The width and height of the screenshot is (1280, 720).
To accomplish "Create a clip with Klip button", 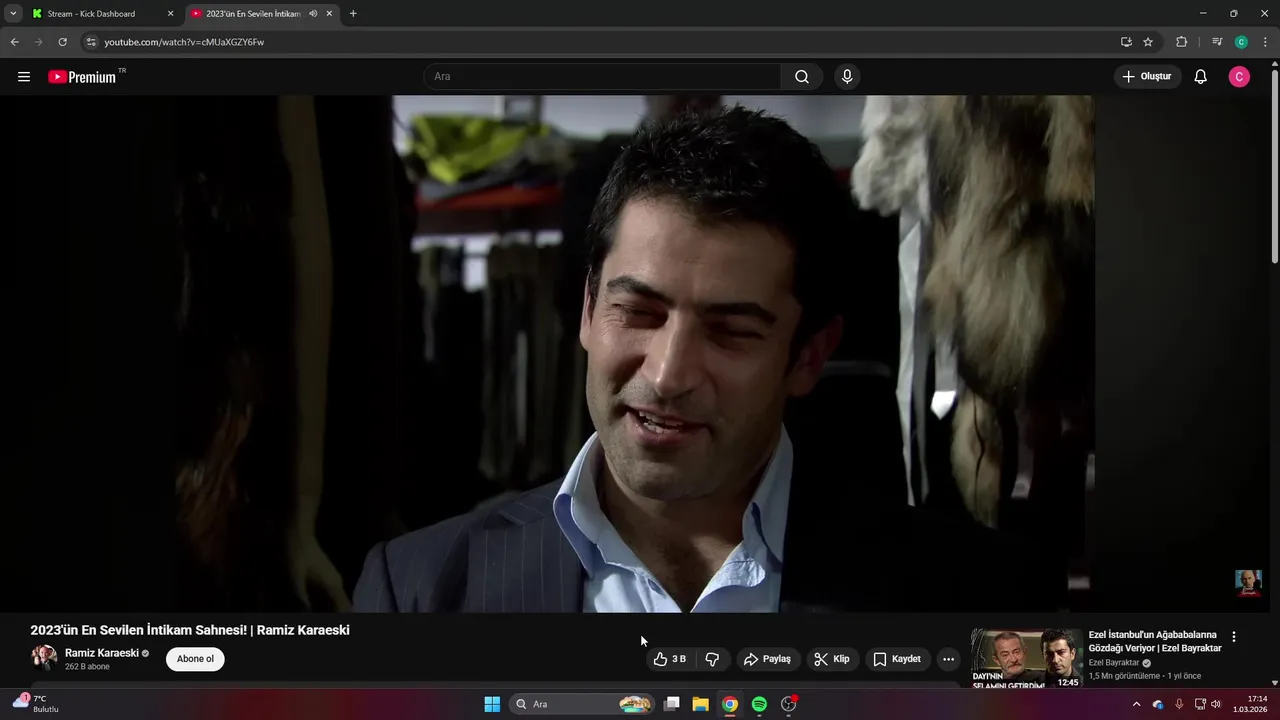I will [832, 659].
